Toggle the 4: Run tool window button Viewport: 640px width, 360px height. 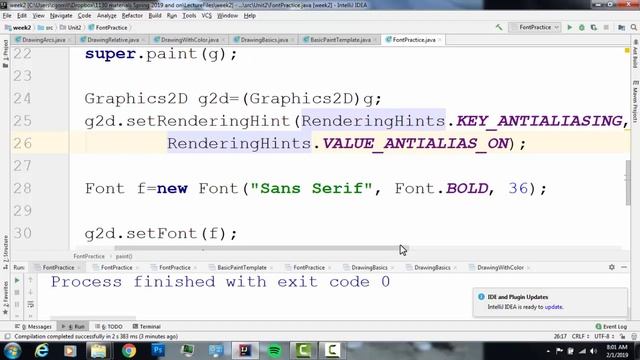point(73,327)
